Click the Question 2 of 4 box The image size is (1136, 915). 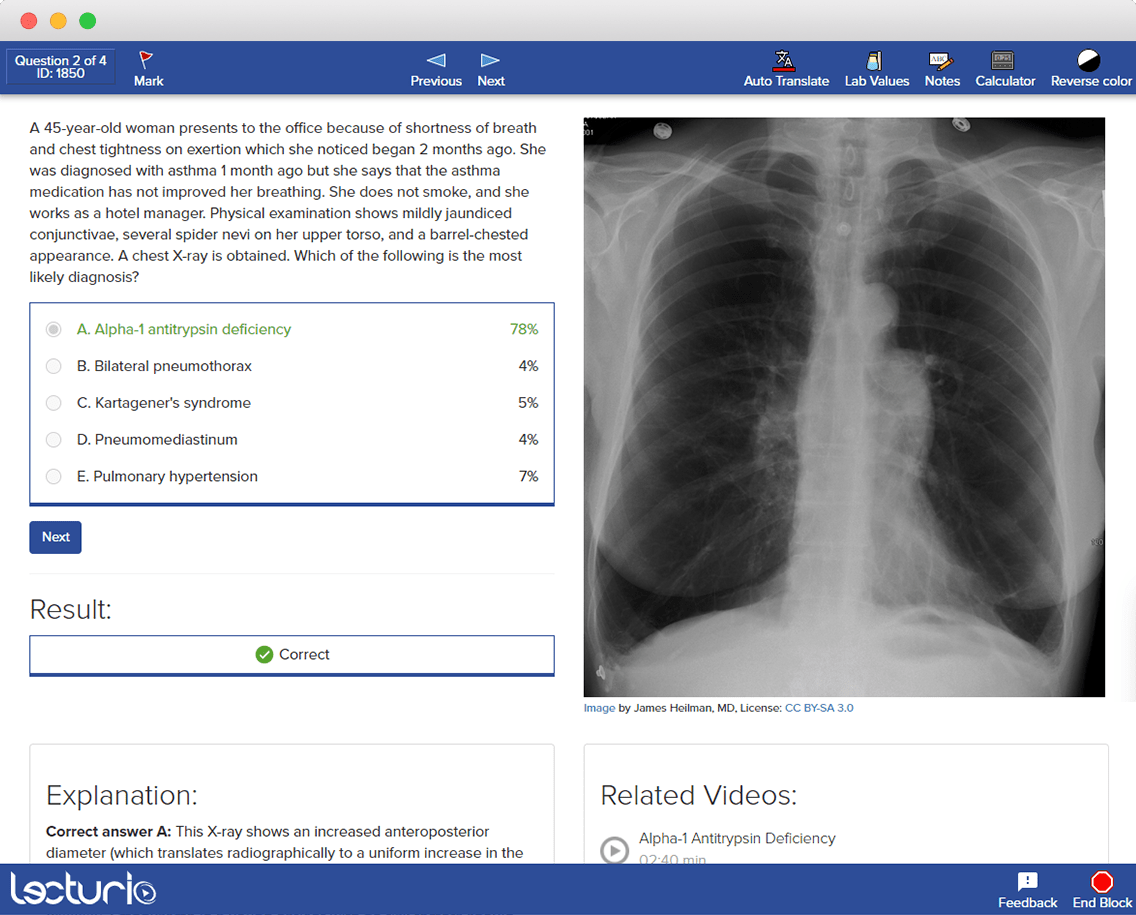(x=60, y=66)
